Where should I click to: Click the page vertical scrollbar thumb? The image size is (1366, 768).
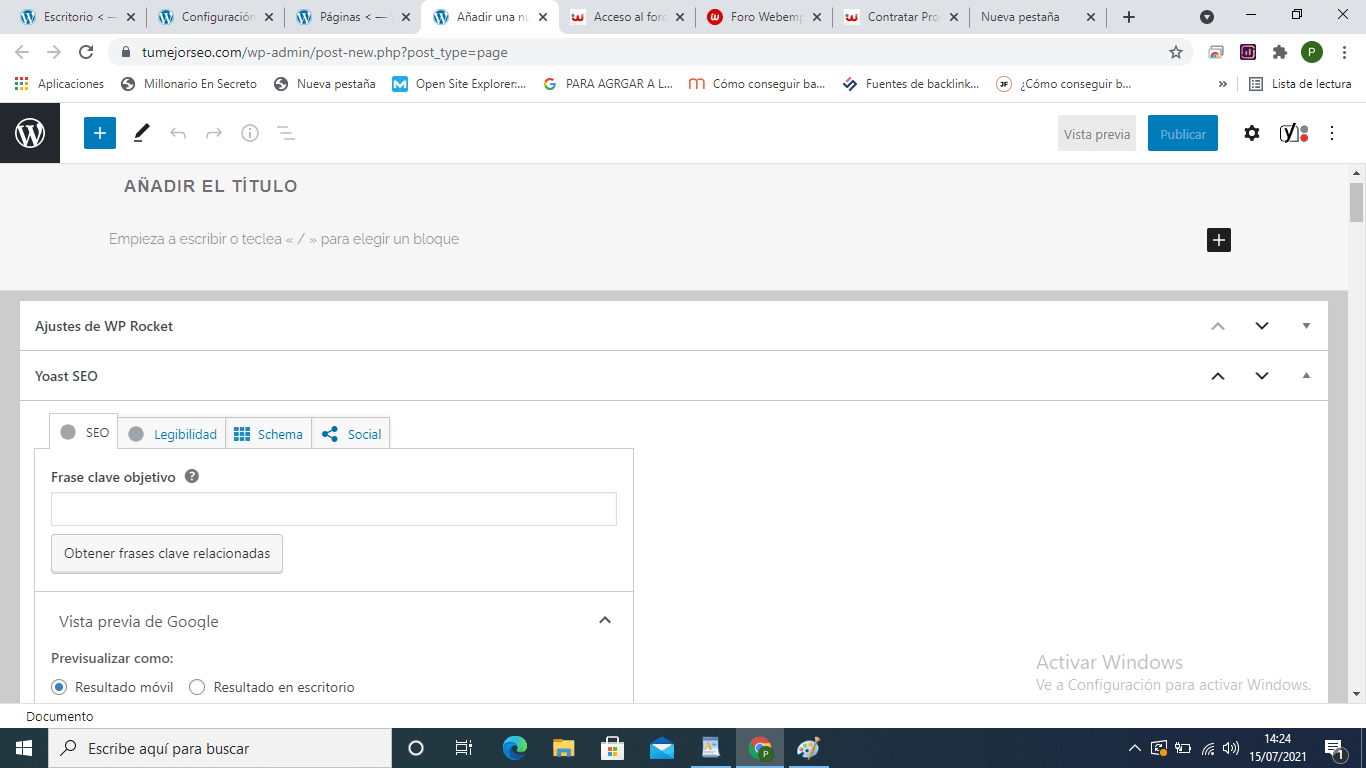click(x=1356, y=202)
